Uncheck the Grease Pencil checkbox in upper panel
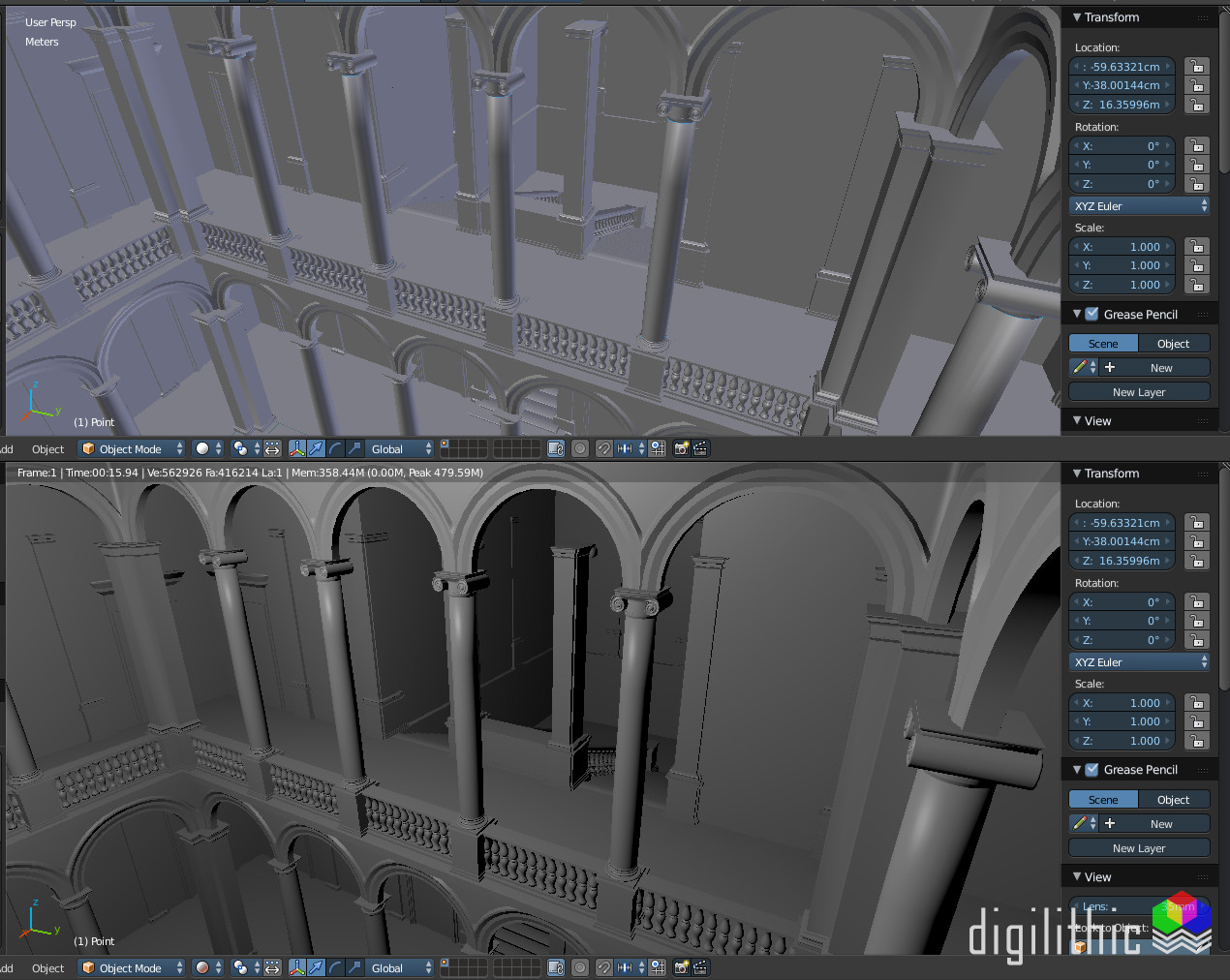 tap(1092, 314)
